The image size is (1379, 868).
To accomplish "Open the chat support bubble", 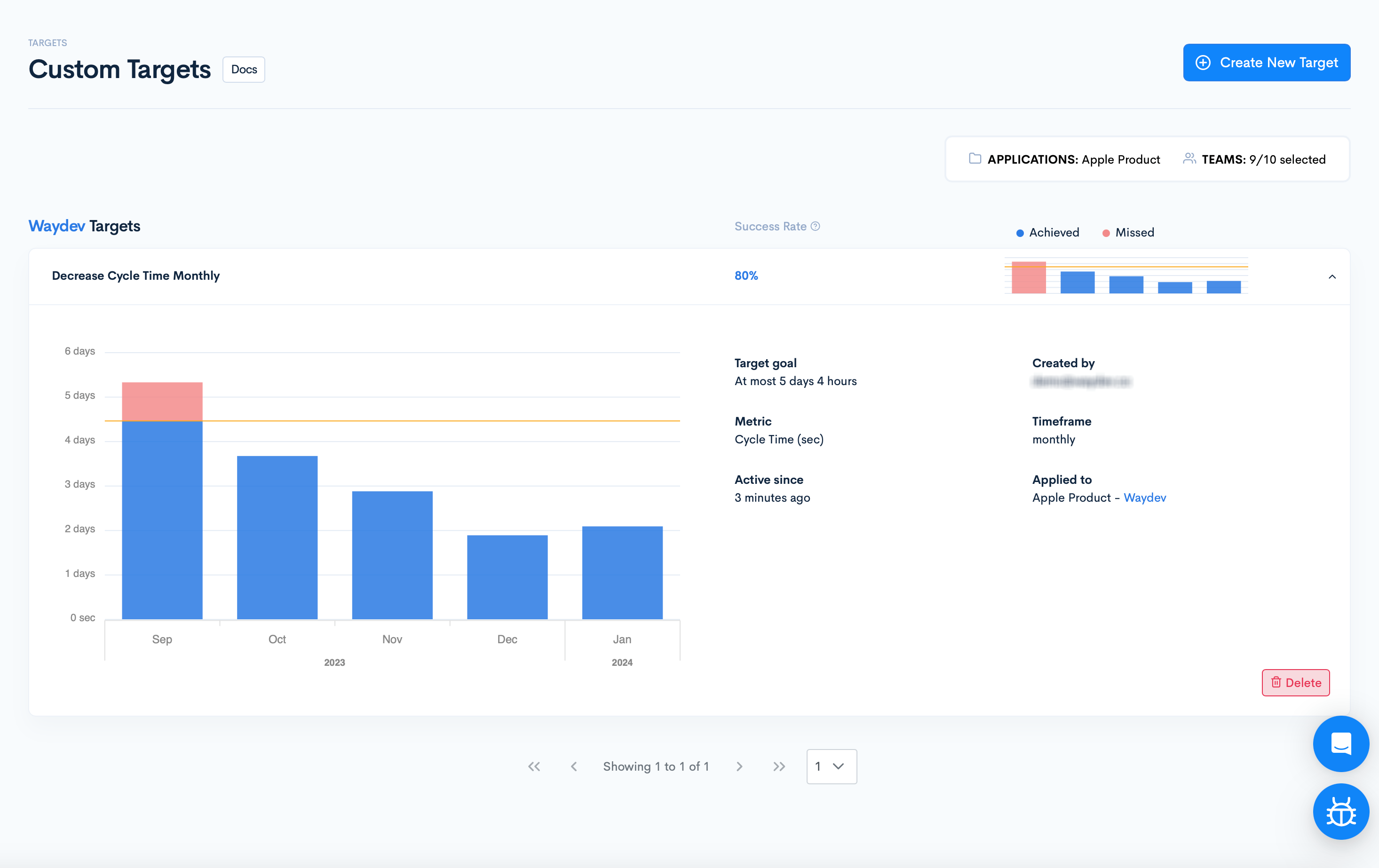I will pos(1340,743).
